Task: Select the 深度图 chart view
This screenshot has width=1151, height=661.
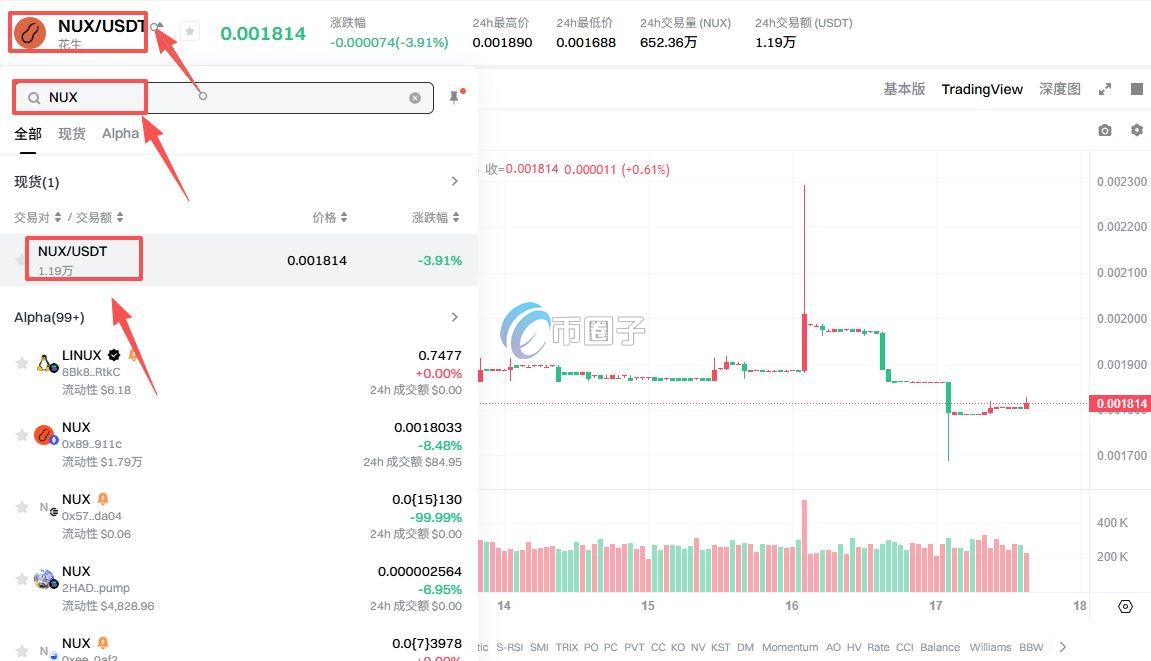Action: (x=1059, y=89)
